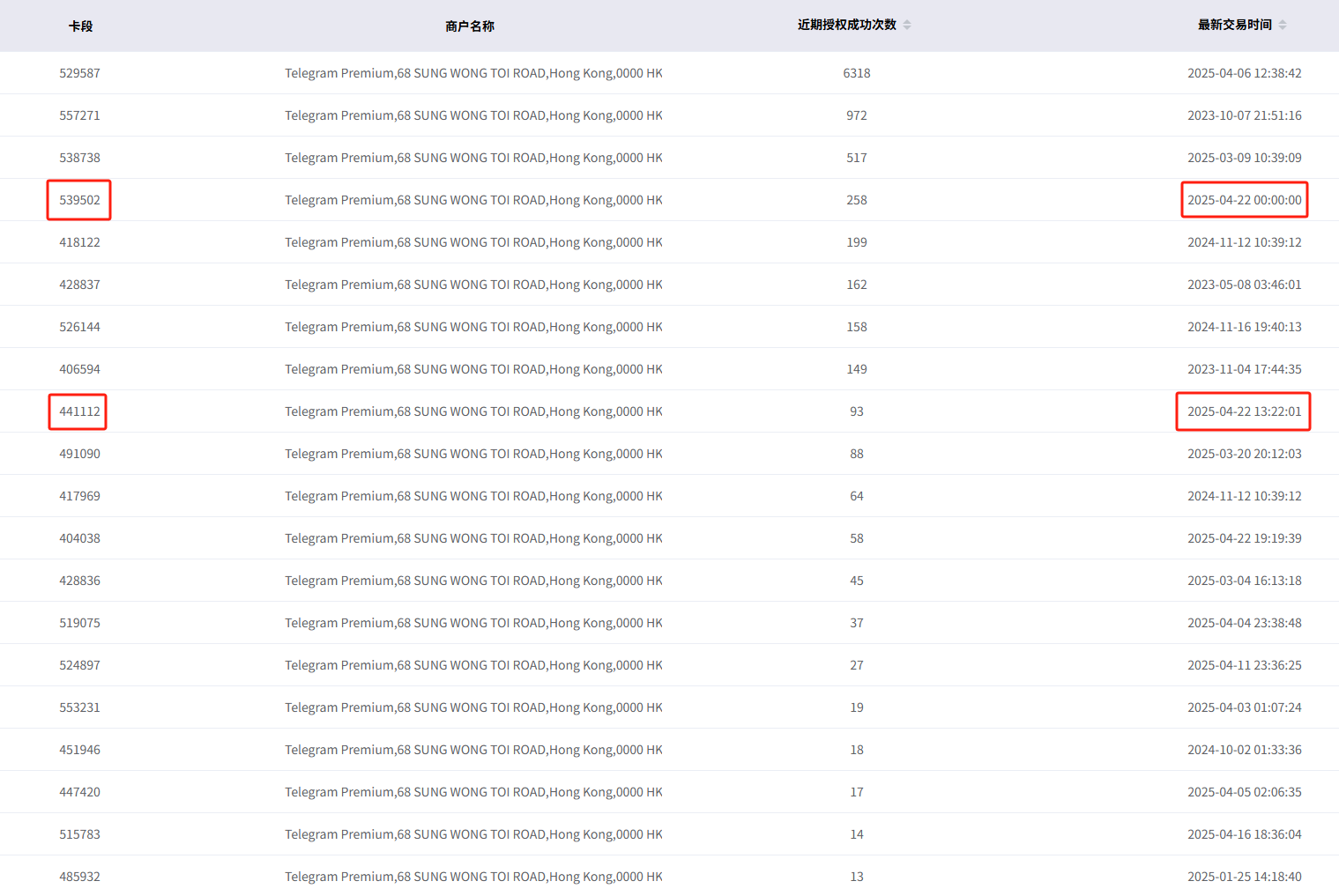1339x896 pixels.
Task: Click the timestamp 2025-04-05 02:06:35
Action: tap(1244, 792)
